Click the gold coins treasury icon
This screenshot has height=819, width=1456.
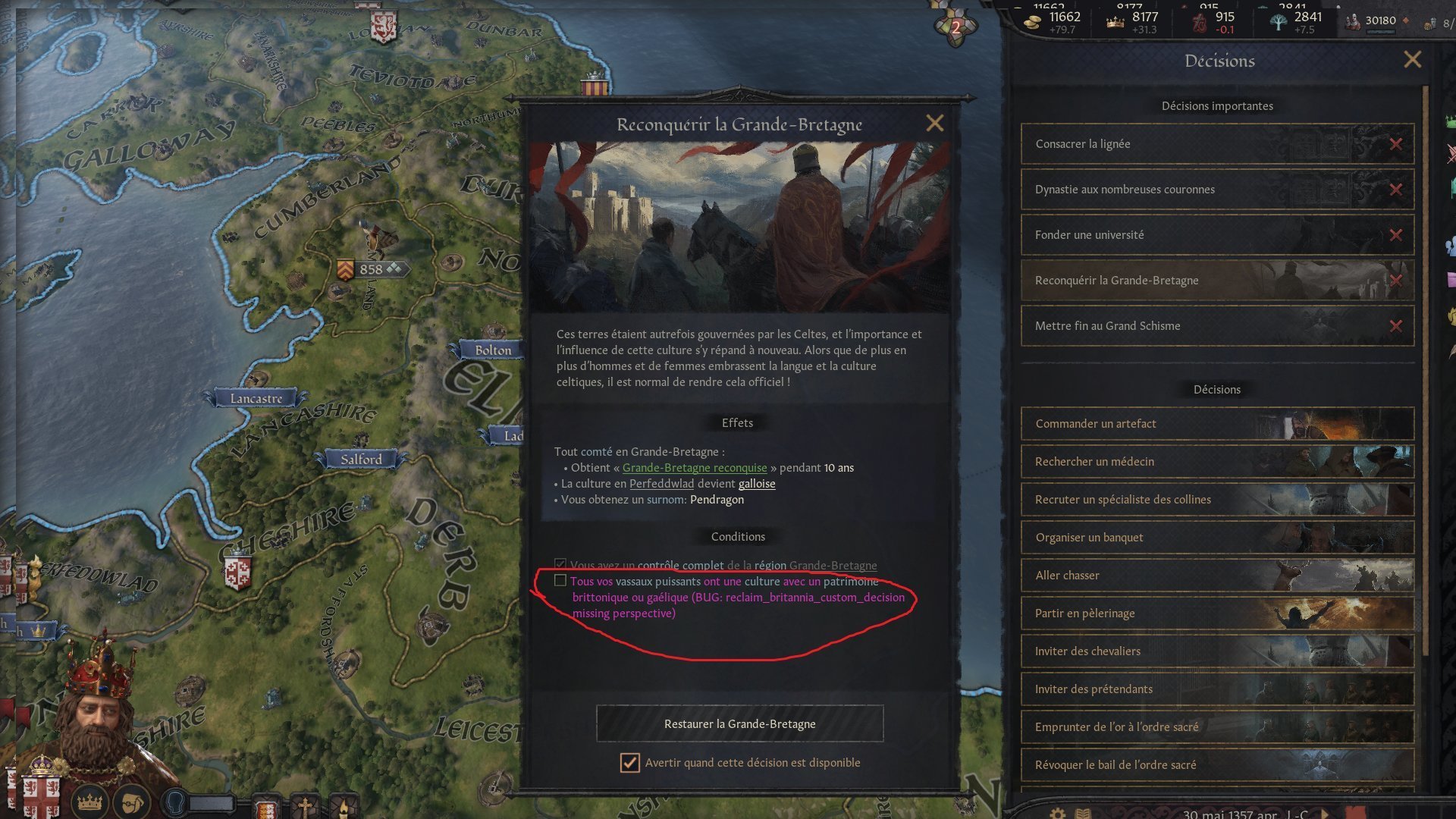tap(1032, 22)
